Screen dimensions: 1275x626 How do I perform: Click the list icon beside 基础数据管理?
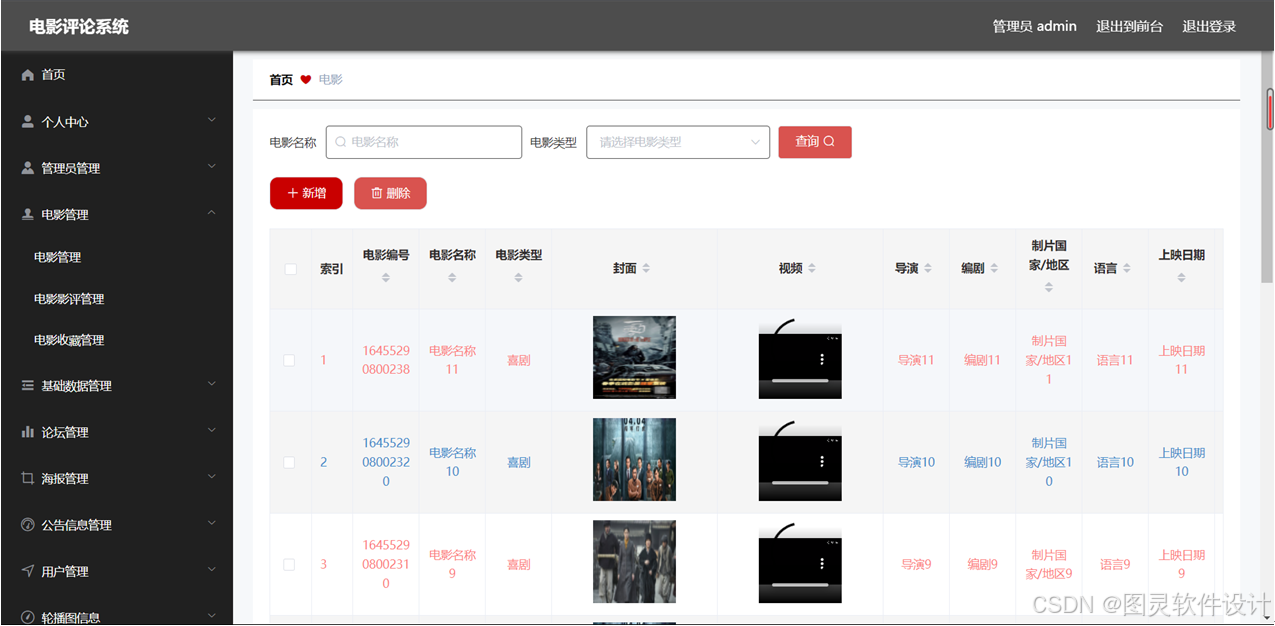click(28, 385)
